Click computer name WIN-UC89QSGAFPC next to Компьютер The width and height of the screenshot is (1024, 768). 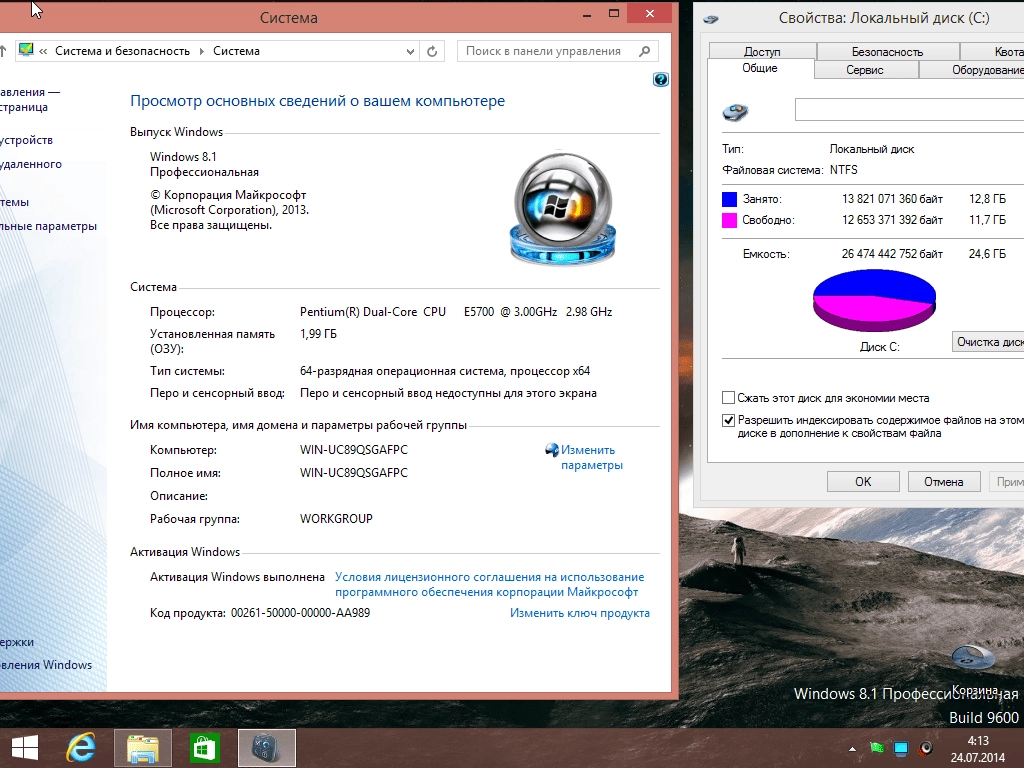click(353, 449)
